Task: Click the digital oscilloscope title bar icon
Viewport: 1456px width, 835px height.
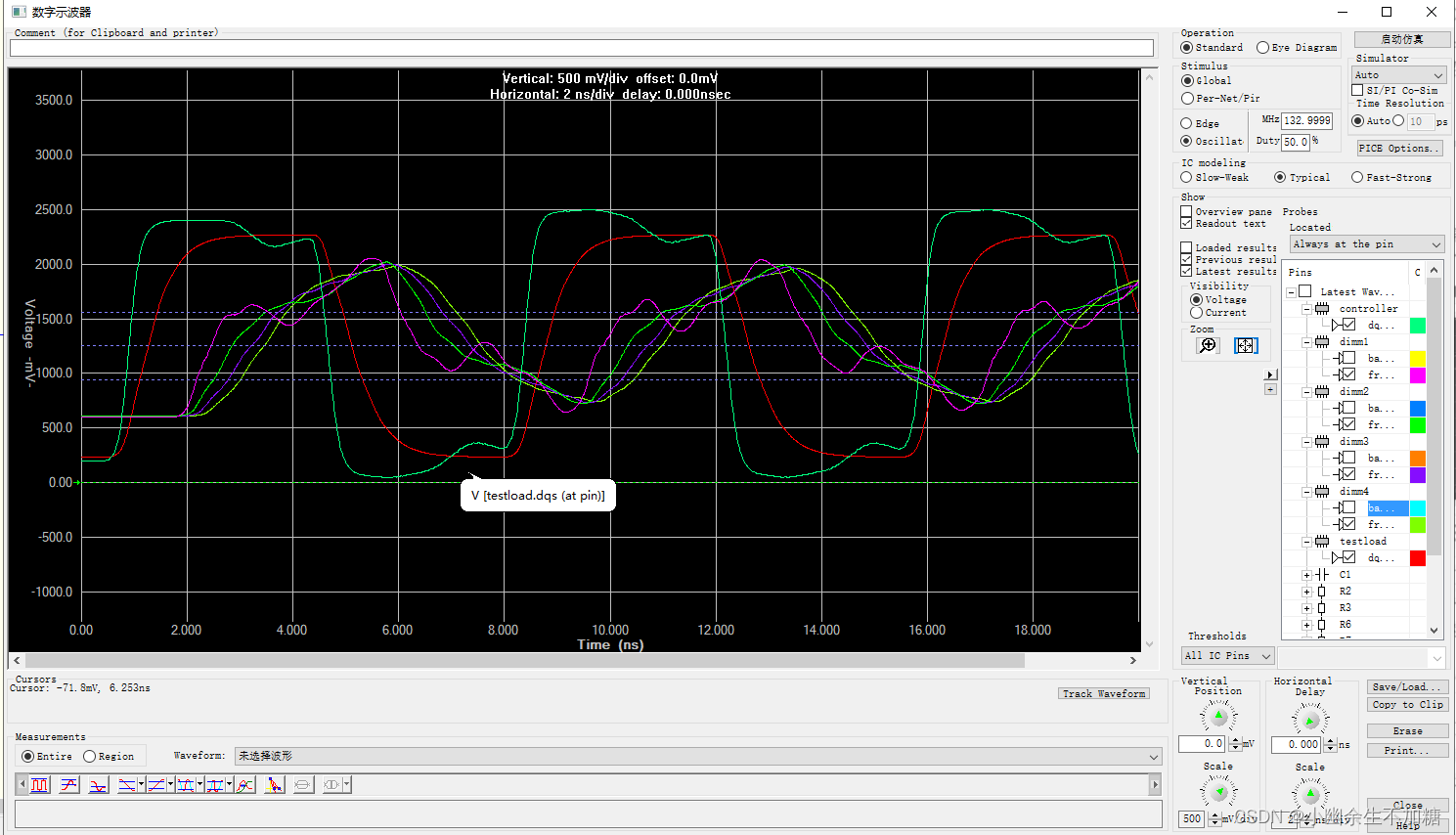Action: [18, 12]
